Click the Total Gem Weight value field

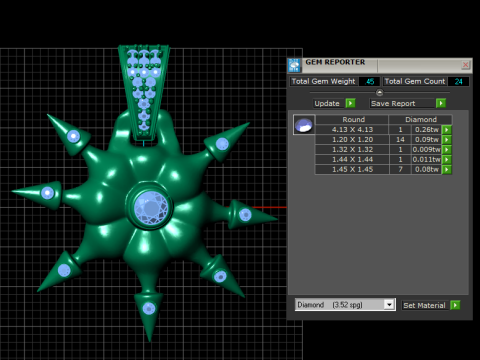pyautogui.click(x=369, y=81)
